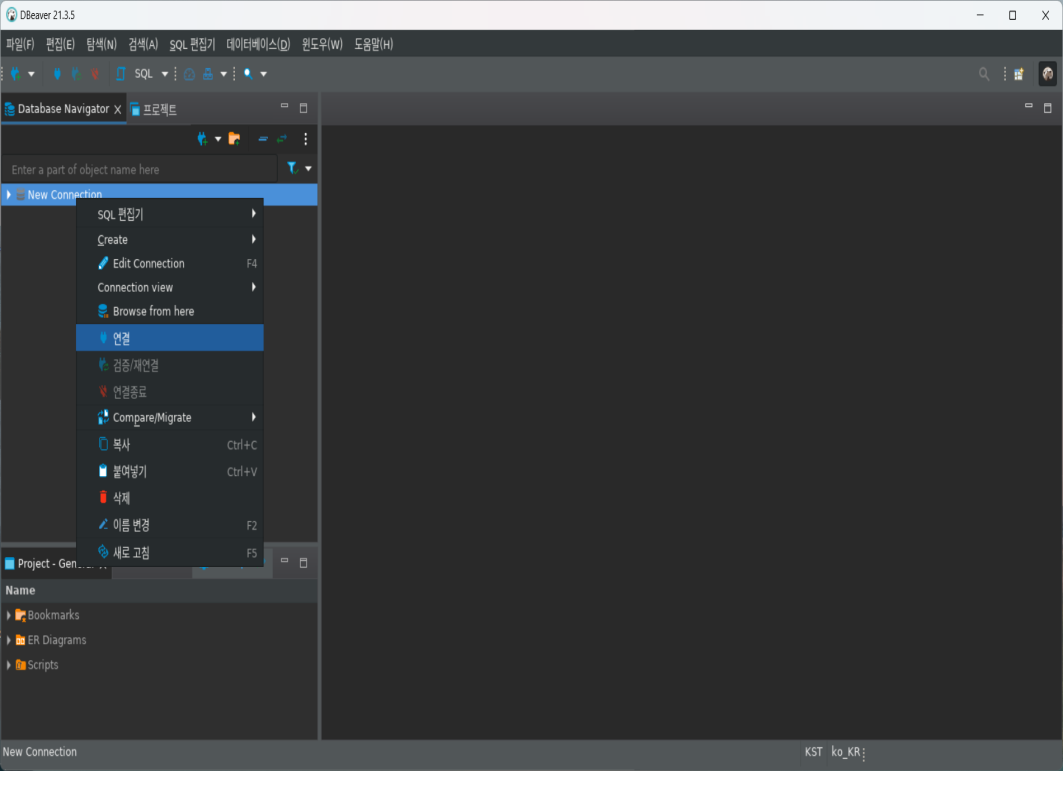Click the Collapse All icon in navigator
Image resolution: width=1063 pixels, height=787 pixels.
263,139
